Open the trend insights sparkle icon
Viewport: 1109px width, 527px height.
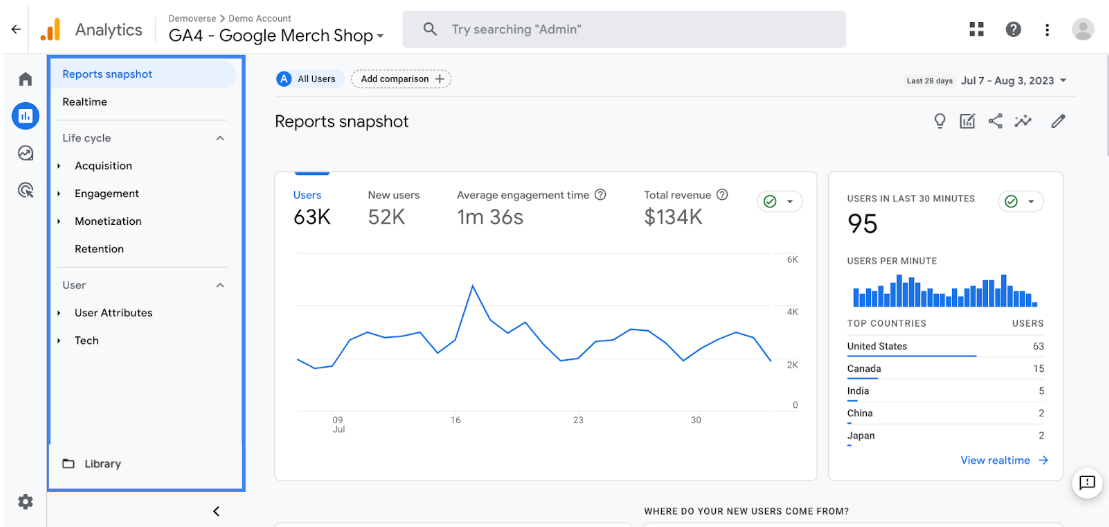coord(1023,121)
